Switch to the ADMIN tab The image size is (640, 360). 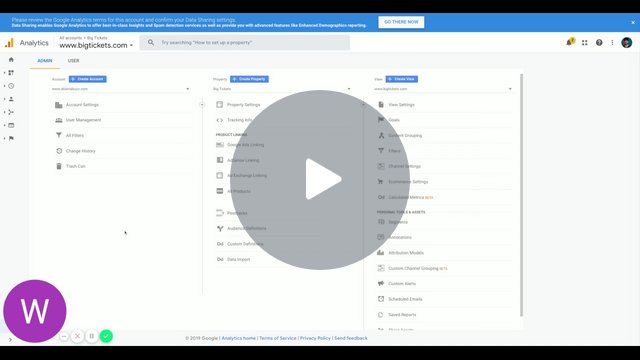[44, 60]
